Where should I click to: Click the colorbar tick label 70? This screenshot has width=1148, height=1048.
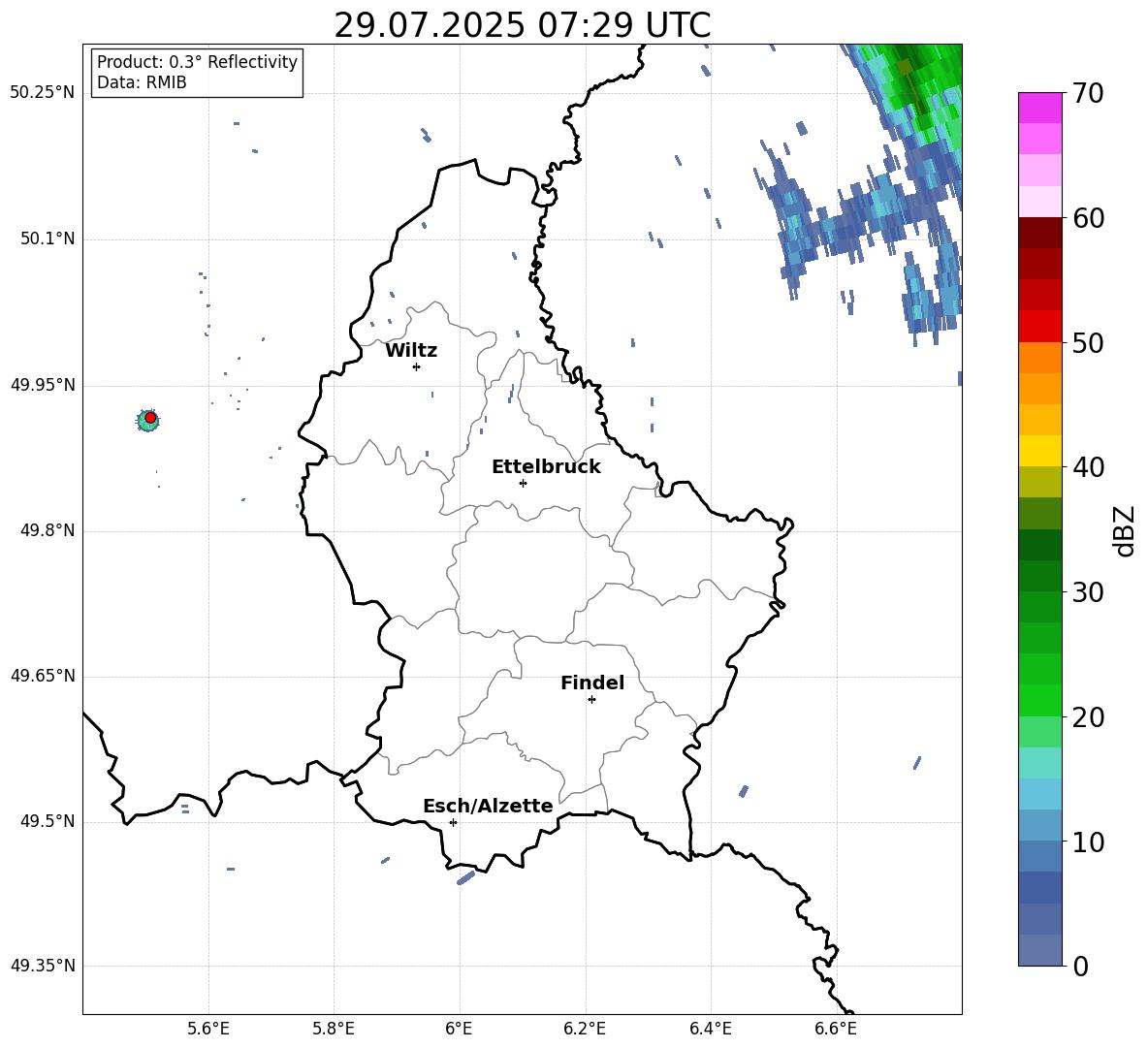pyautogui.click(x=1088, y=93)
